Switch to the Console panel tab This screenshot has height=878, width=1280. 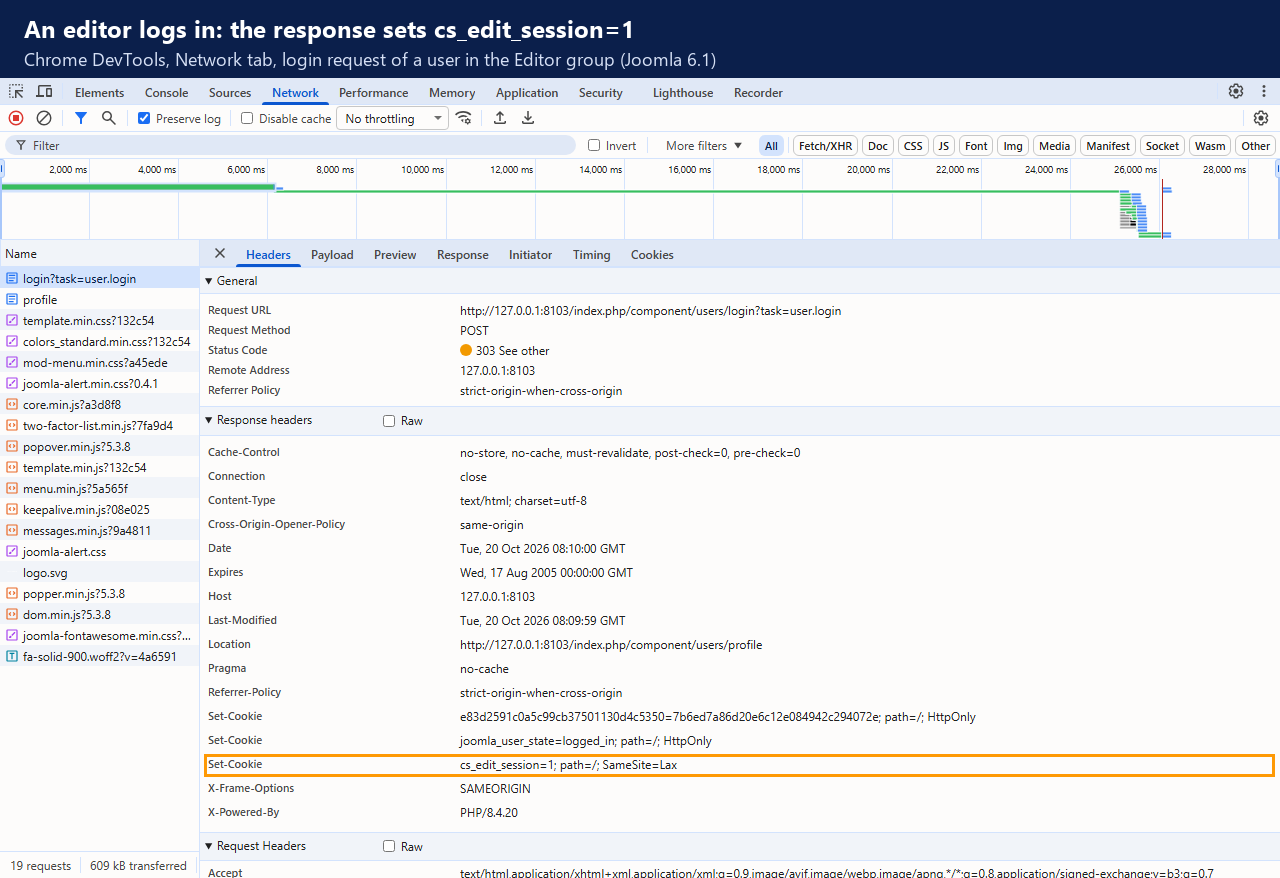(166, 92)
